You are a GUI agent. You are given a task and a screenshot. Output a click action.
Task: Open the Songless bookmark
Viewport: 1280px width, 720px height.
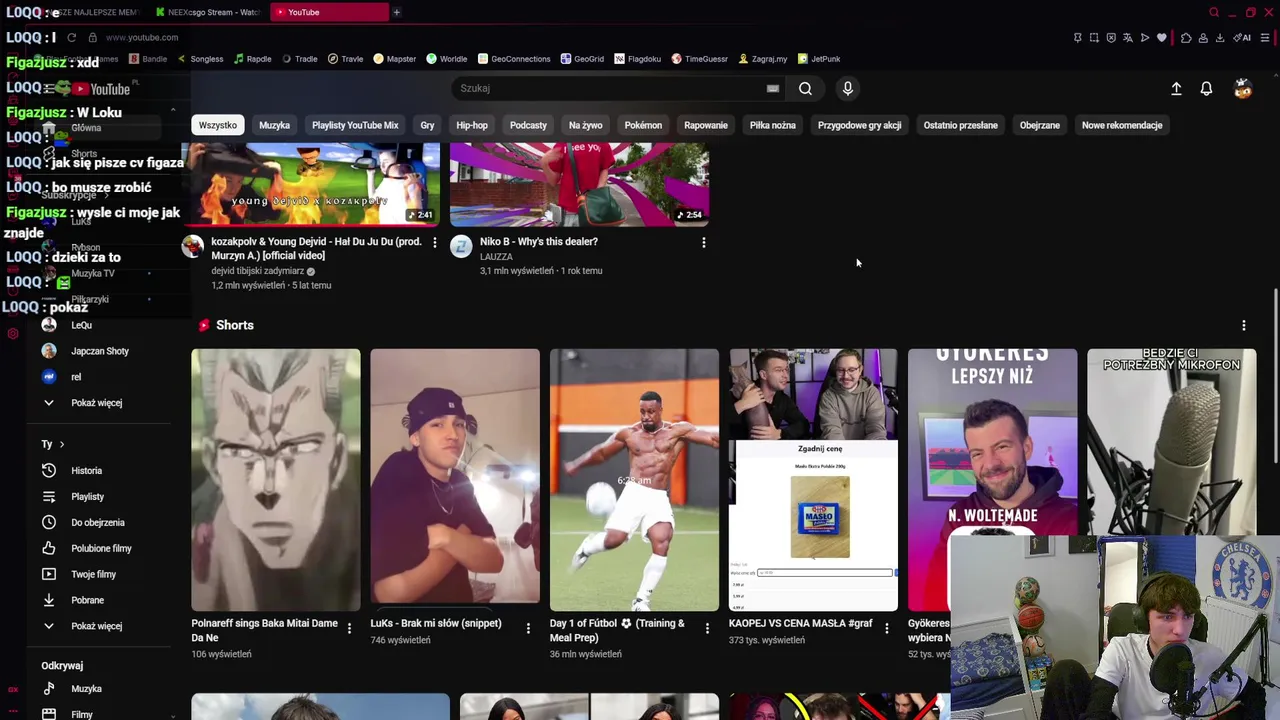pyautogui.click(x=200, y=59)
